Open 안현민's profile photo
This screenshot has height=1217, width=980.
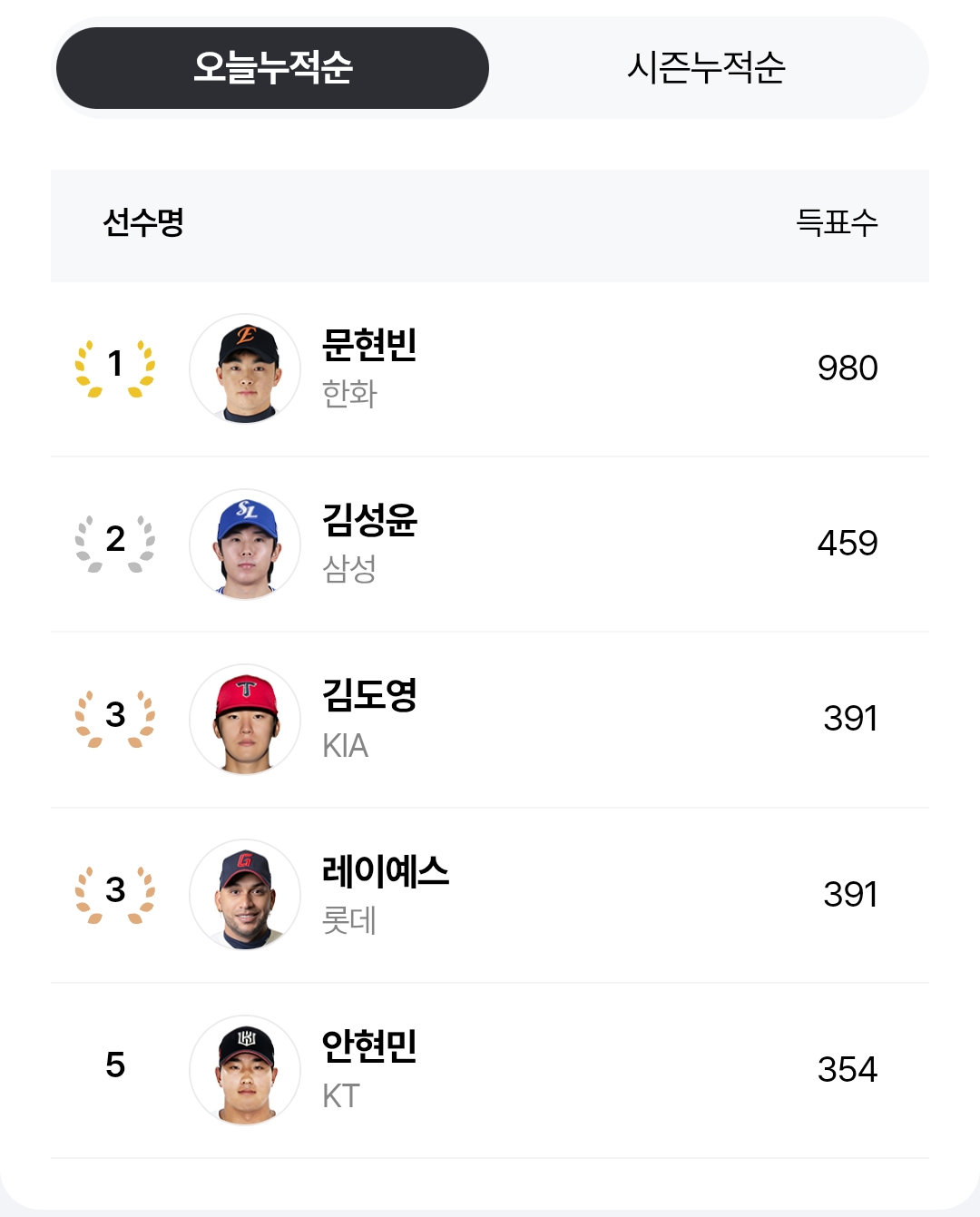[x=245, y=1069]
